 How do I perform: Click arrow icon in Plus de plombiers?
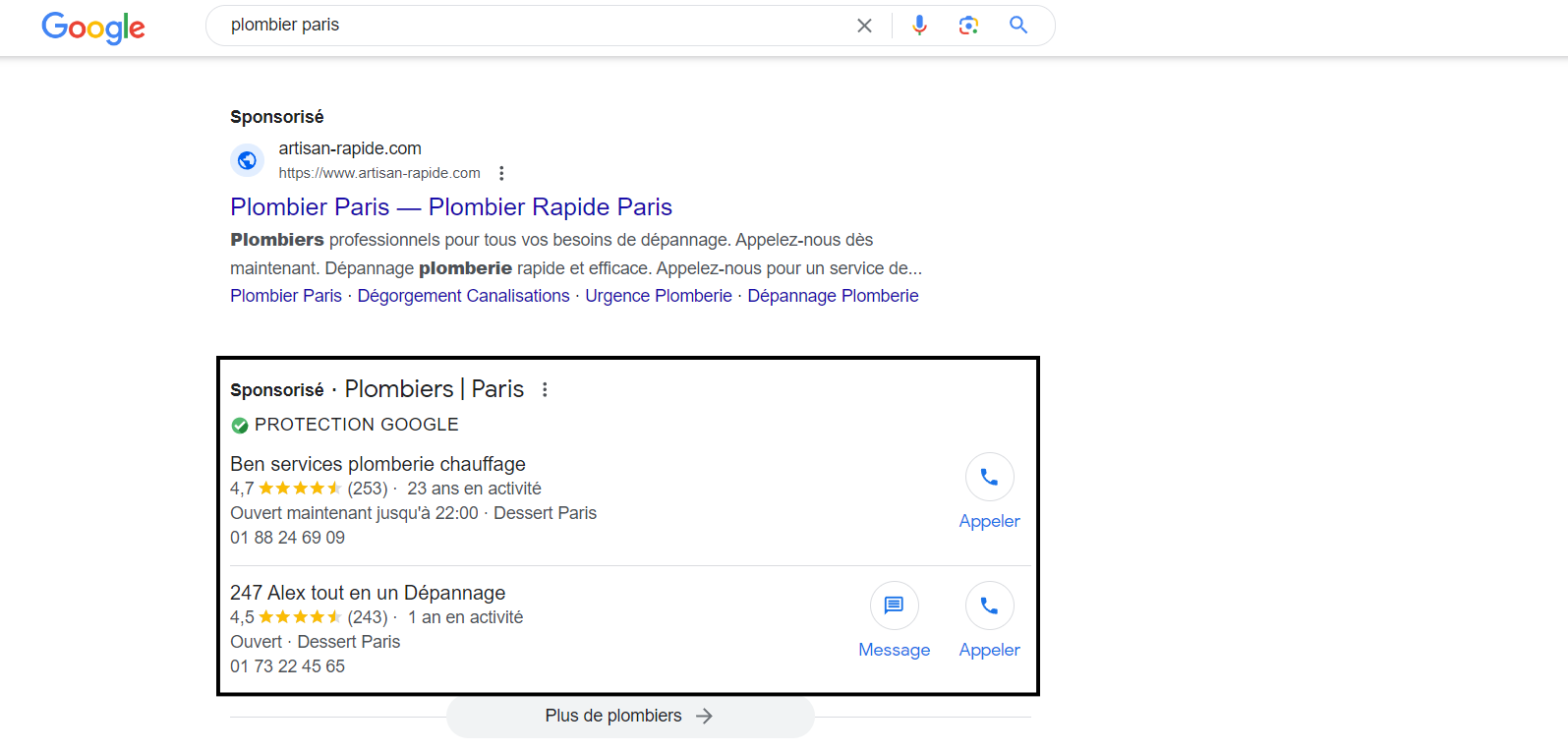pos(704,717)
